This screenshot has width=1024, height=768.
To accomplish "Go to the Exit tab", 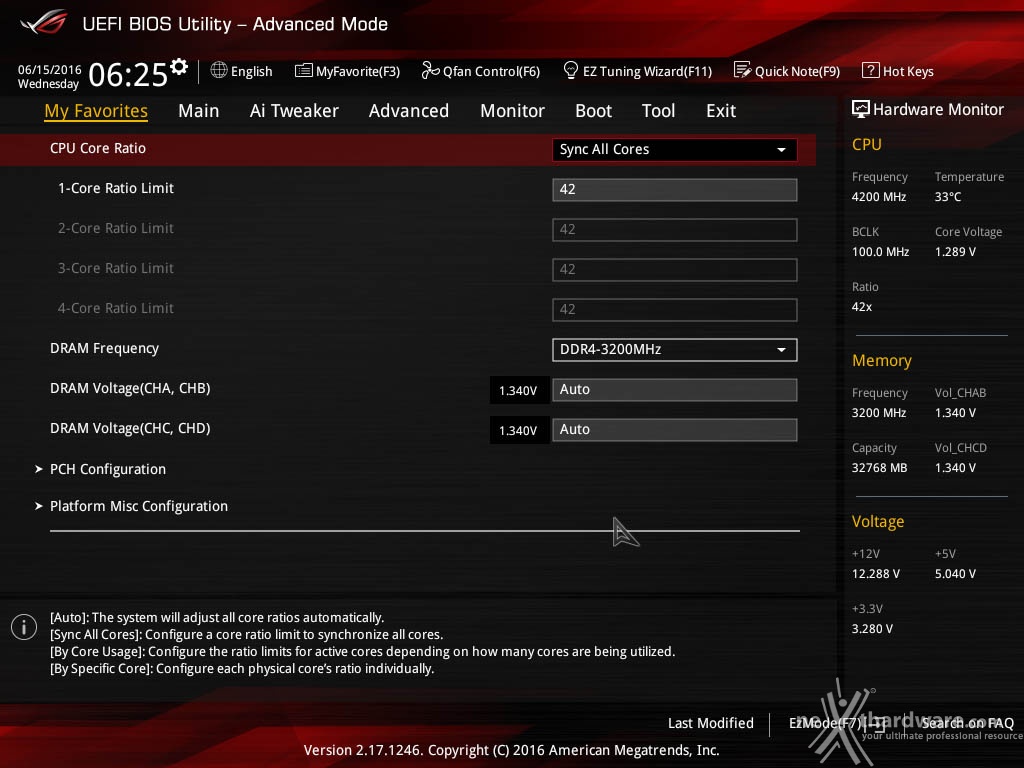I will 721,111.
